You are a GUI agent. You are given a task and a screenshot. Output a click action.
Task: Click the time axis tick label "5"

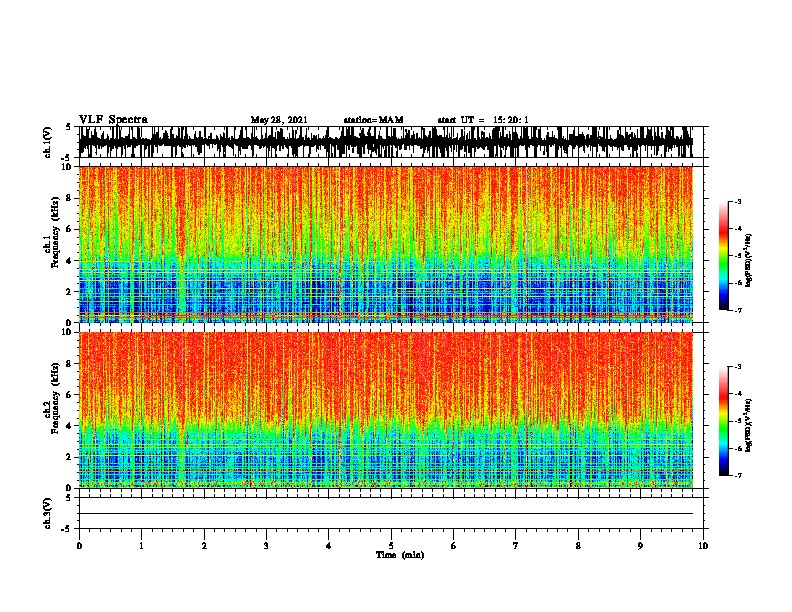391,545
